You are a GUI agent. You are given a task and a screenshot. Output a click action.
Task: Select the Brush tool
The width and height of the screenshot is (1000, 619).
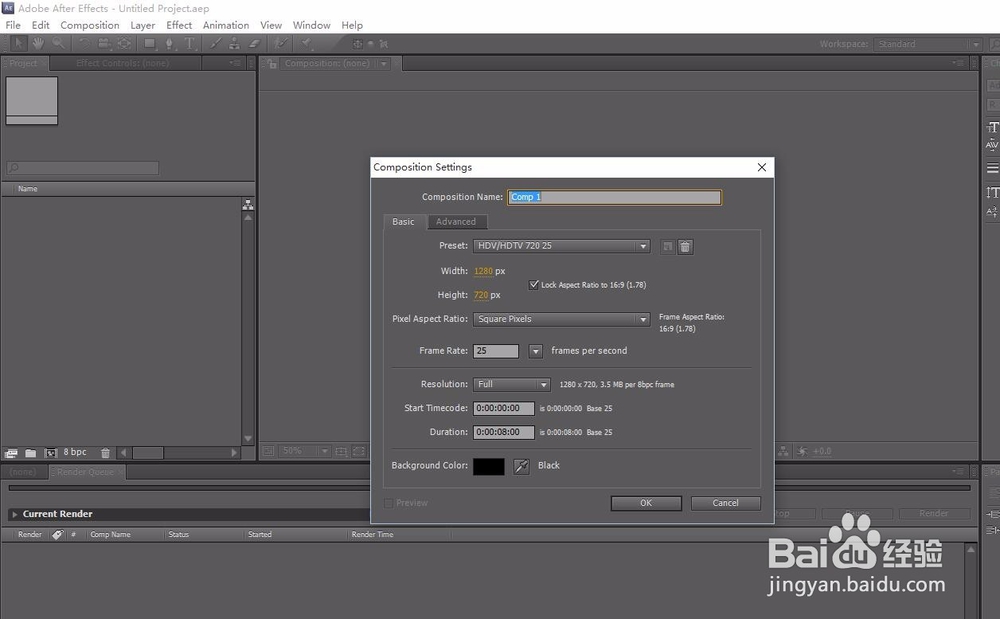click(216, 43)
